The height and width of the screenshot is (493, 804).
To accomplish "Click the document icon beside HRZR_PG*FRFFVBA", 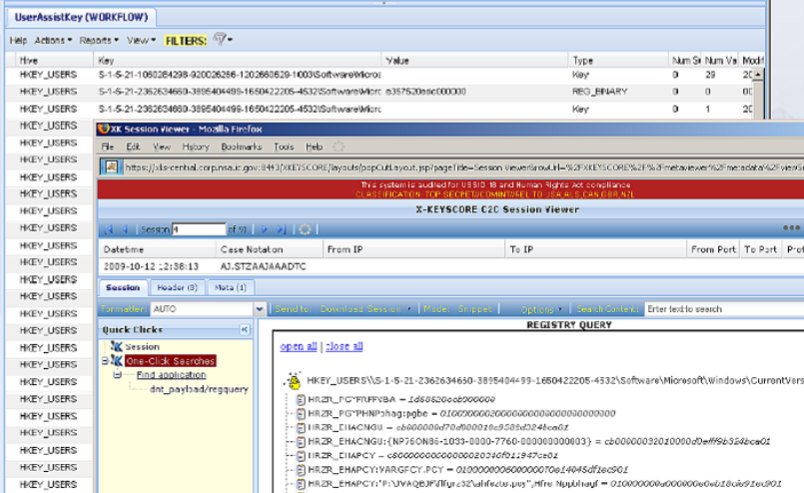I will coord(301,399).
